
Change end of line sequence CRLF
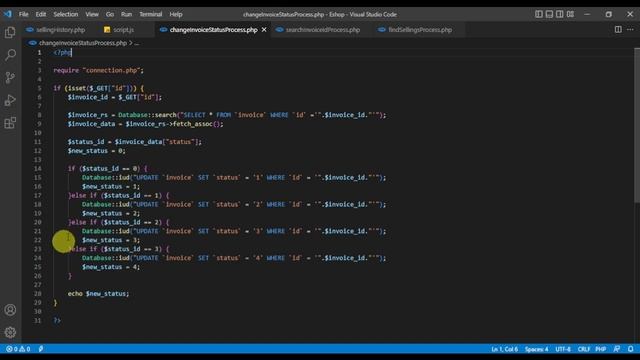[x=584, y=349]
